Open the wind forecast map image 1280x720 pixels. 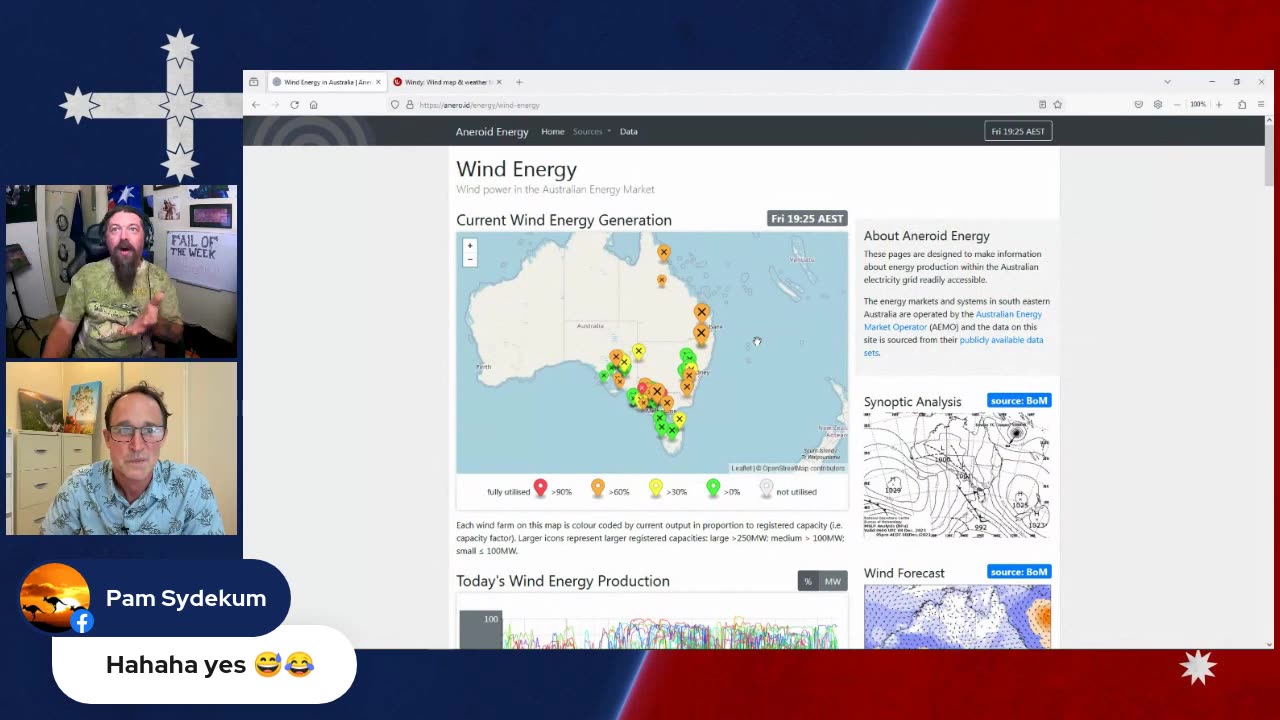pyautogui.click(x=957, y=616)
